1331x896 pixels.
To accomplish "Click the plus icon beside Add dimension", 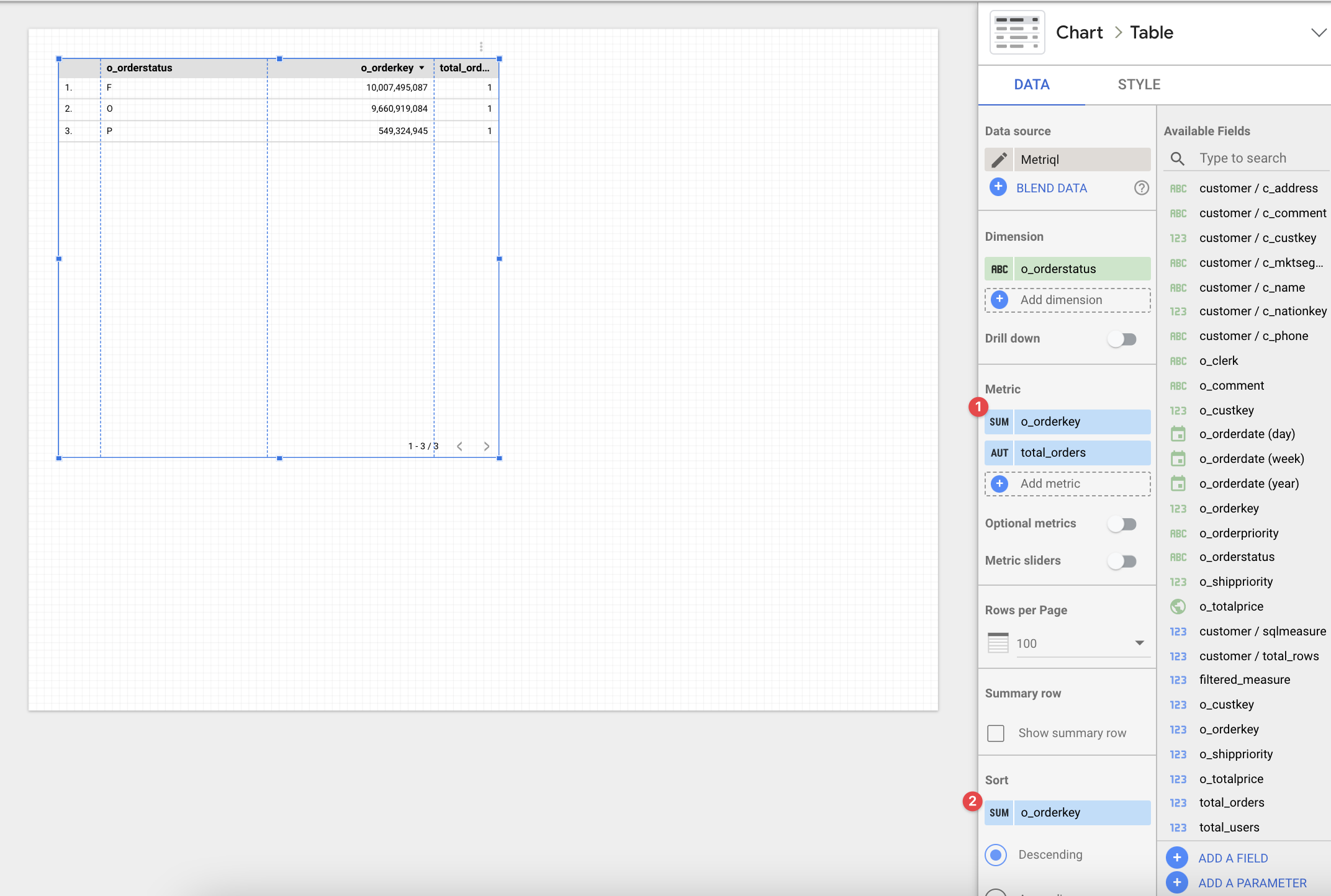I will [999, 300].
